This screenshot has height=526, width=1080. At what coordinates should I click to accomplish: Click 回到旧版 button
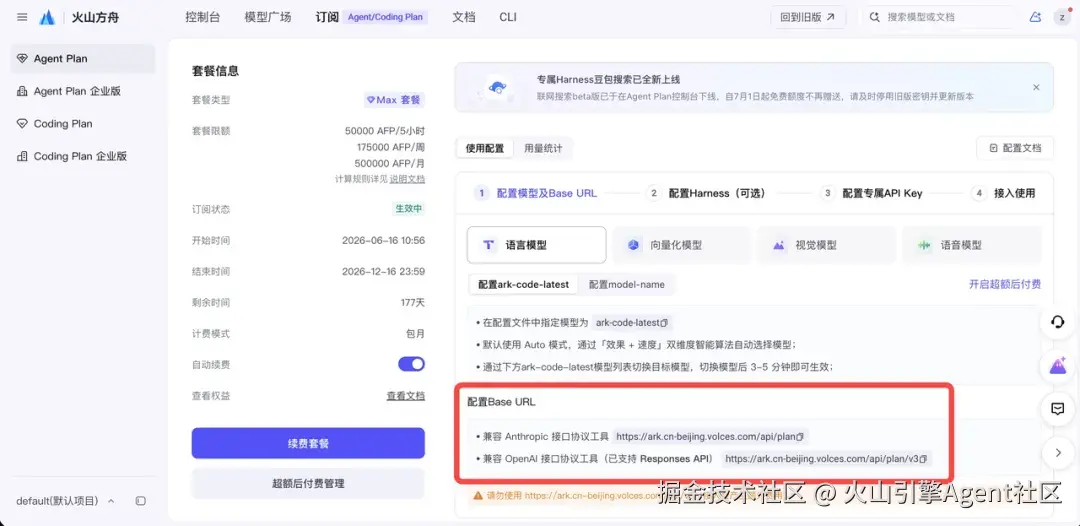[x=808, y=17]
